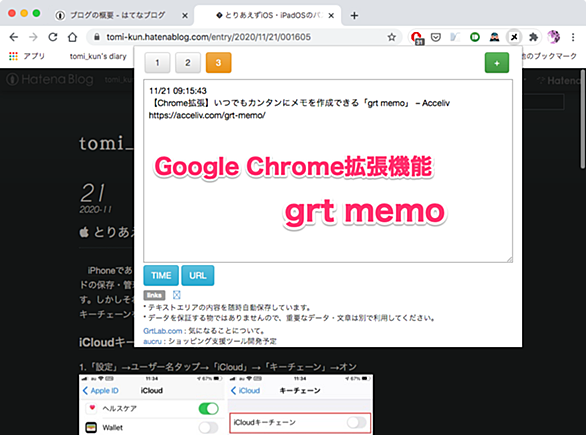This screenshot has width=586, height=435.
Task: Open the aucru link
Action: click(x=152, y=341)
